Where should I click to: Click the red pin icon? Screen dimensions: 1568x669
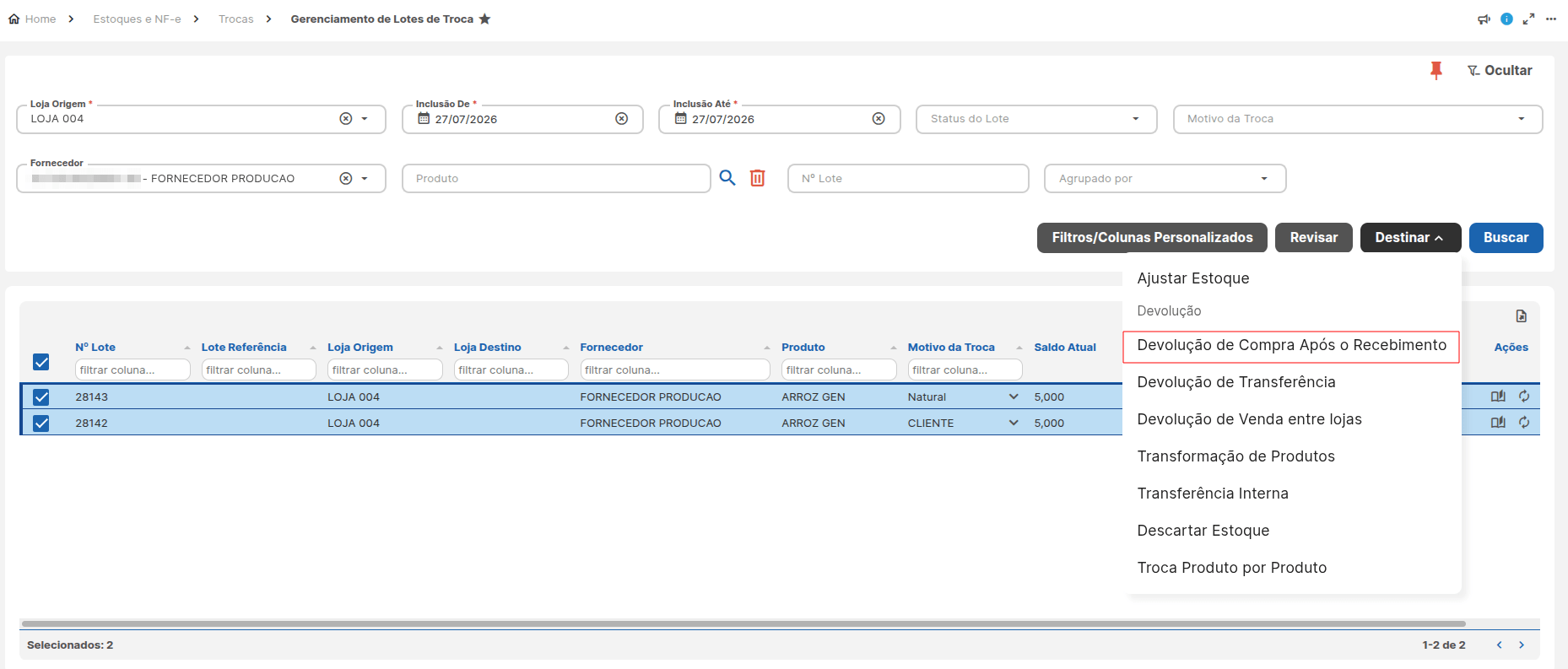click(x=1436, y=71)
